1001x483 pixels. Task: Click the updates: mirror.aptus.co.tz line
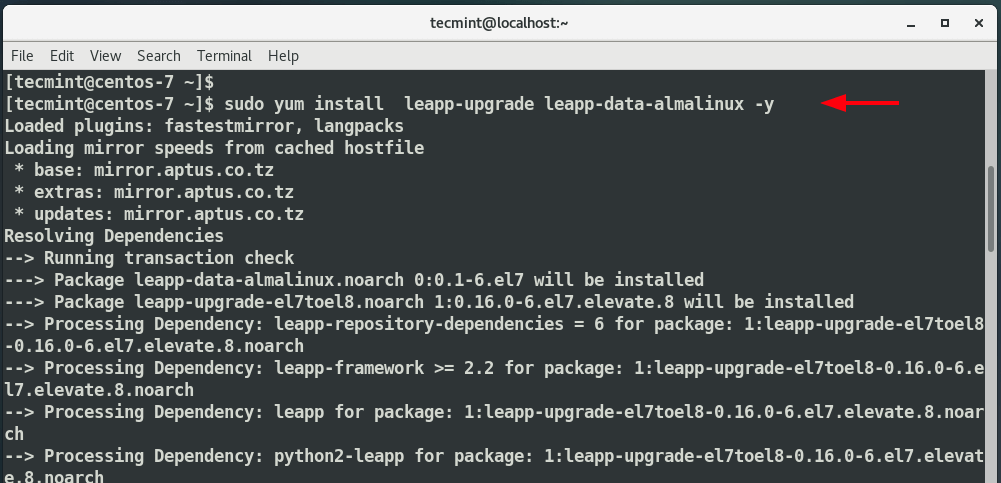pos(159,214)
